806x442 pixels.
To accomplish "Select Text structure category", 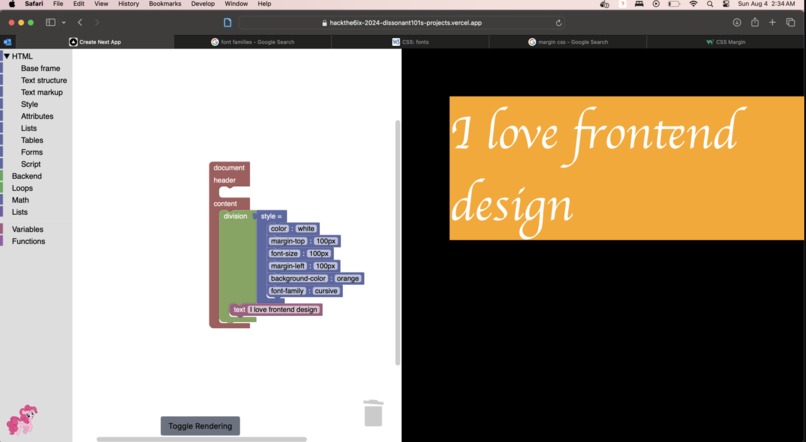I will (44, 80).
